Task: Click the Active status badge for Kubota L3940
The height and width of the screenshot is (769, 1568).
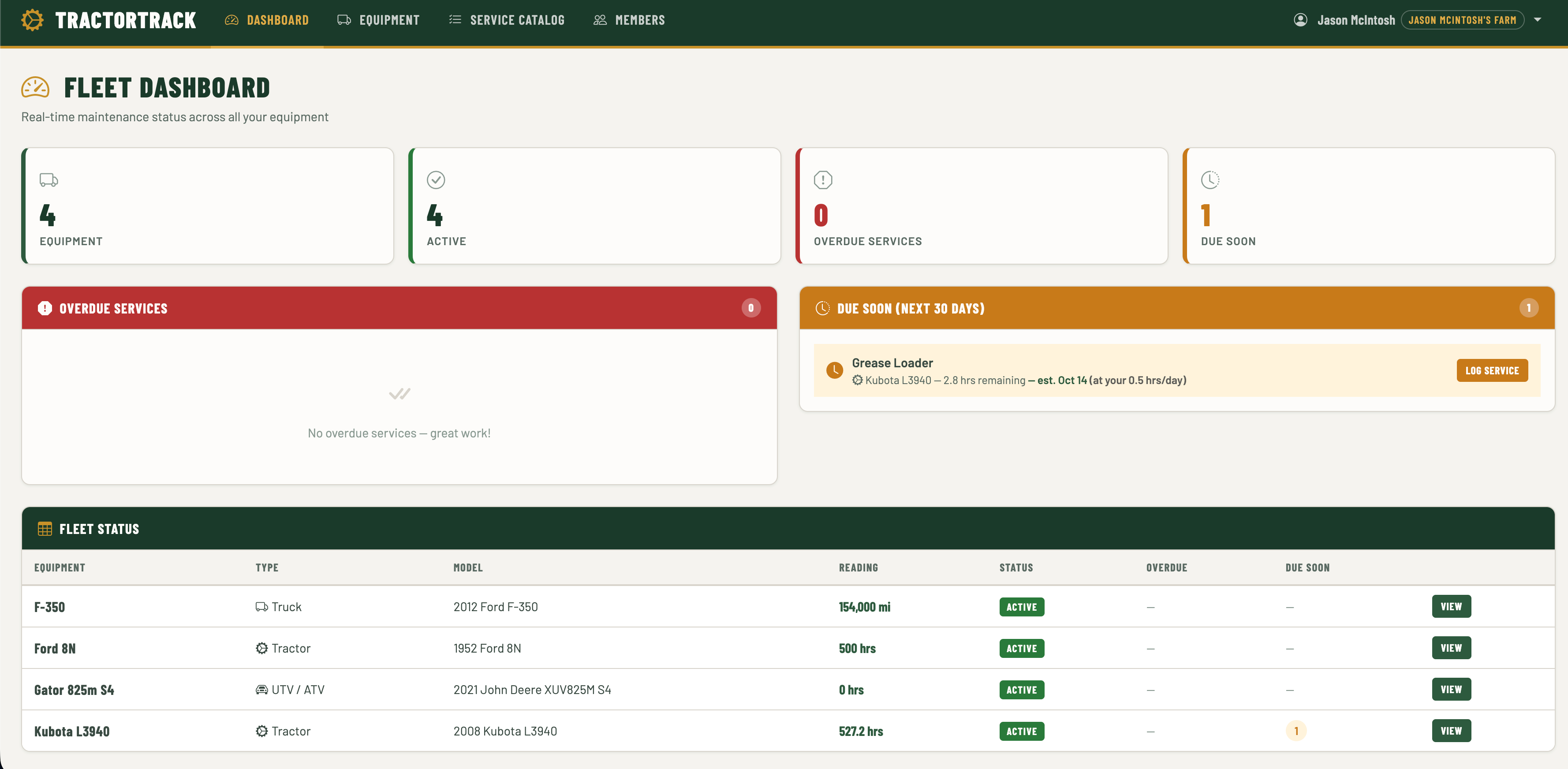Action: coord(1021,731)
